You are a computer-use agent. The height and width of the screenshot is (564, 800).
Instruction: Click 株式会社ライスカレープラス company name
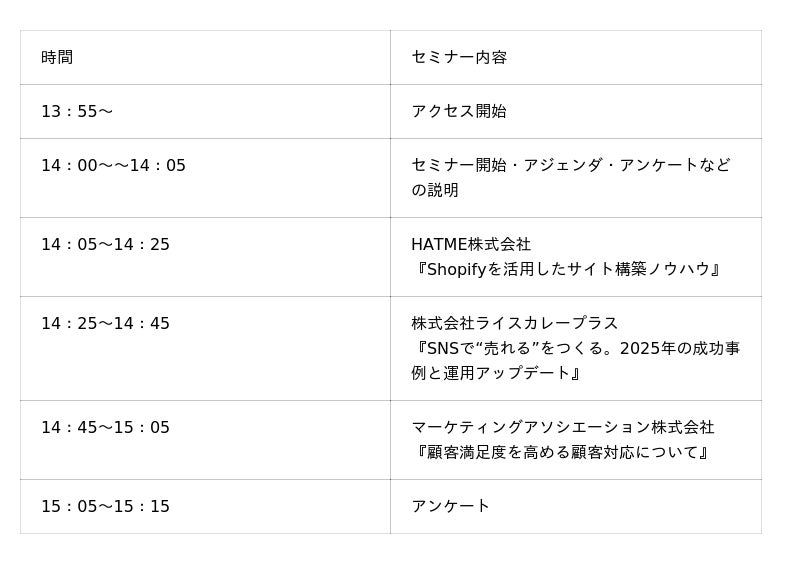tap(514, 323)
